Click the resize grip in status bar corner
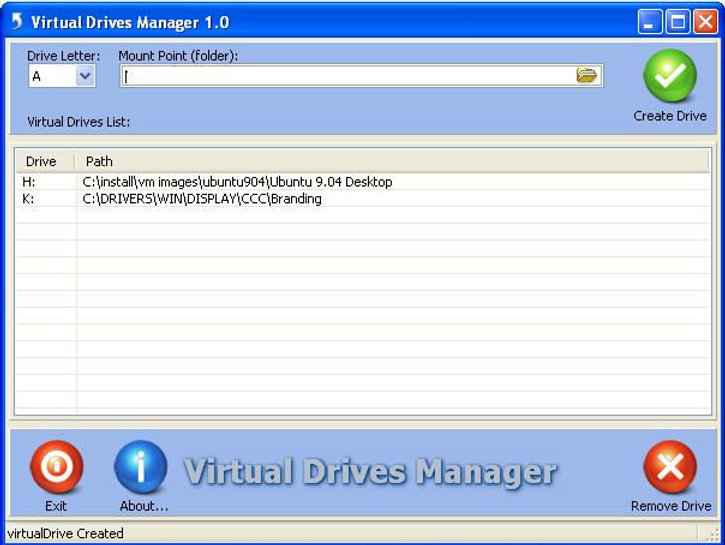This screenshot has height=545, width=725. (712, 534)
